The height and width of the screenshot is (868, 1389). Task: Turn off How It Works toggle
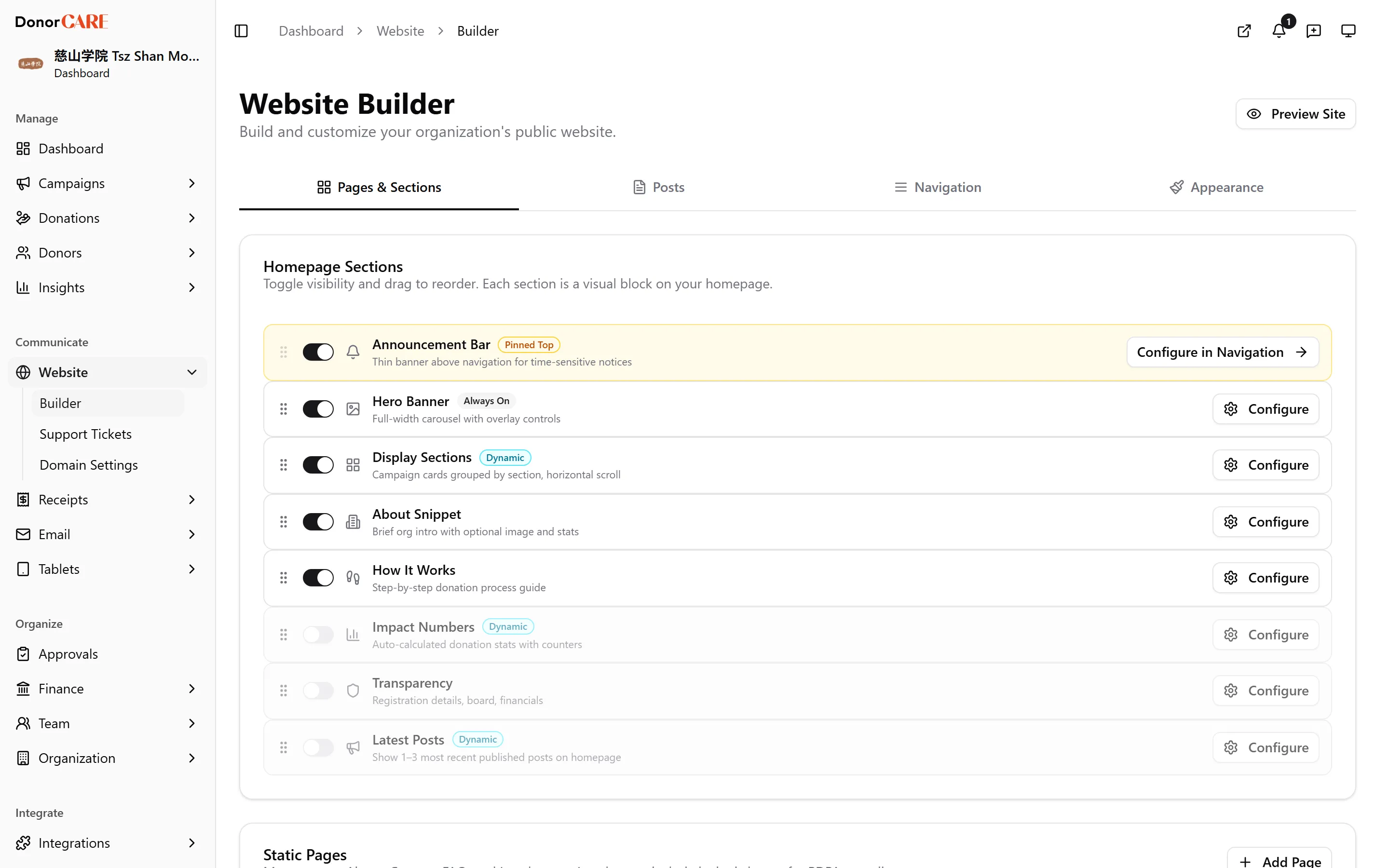click(318, 578)
